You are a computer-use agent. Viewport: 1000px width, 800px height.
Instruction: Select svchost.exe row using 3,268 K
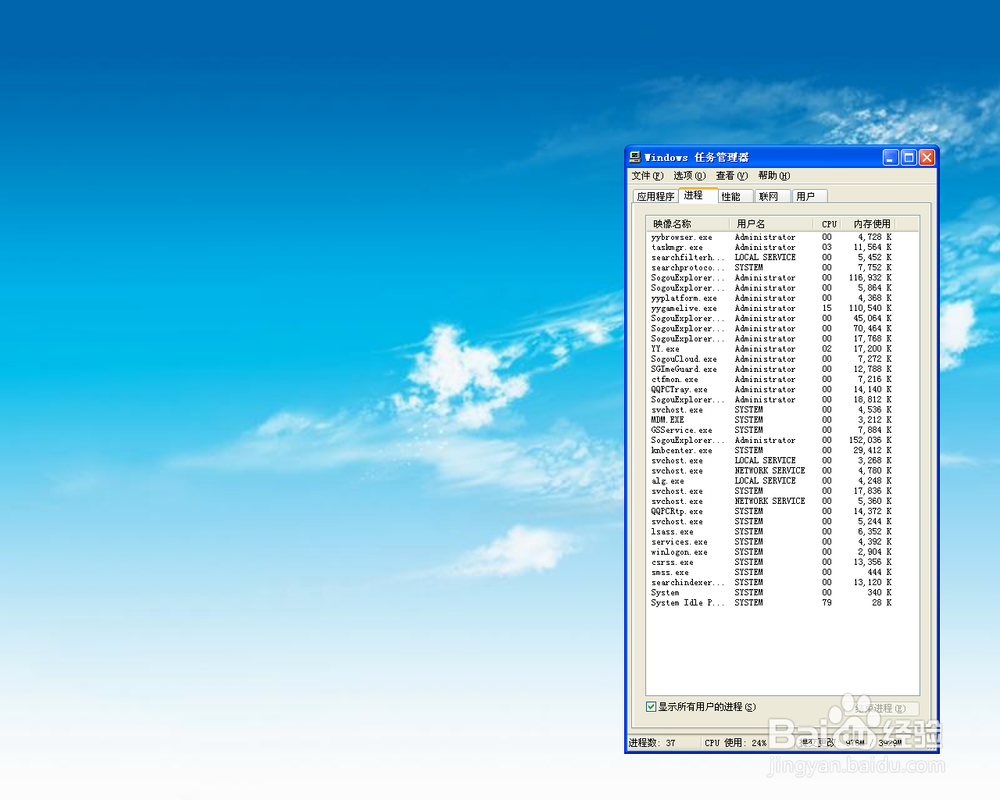click(x=771, y=461)
